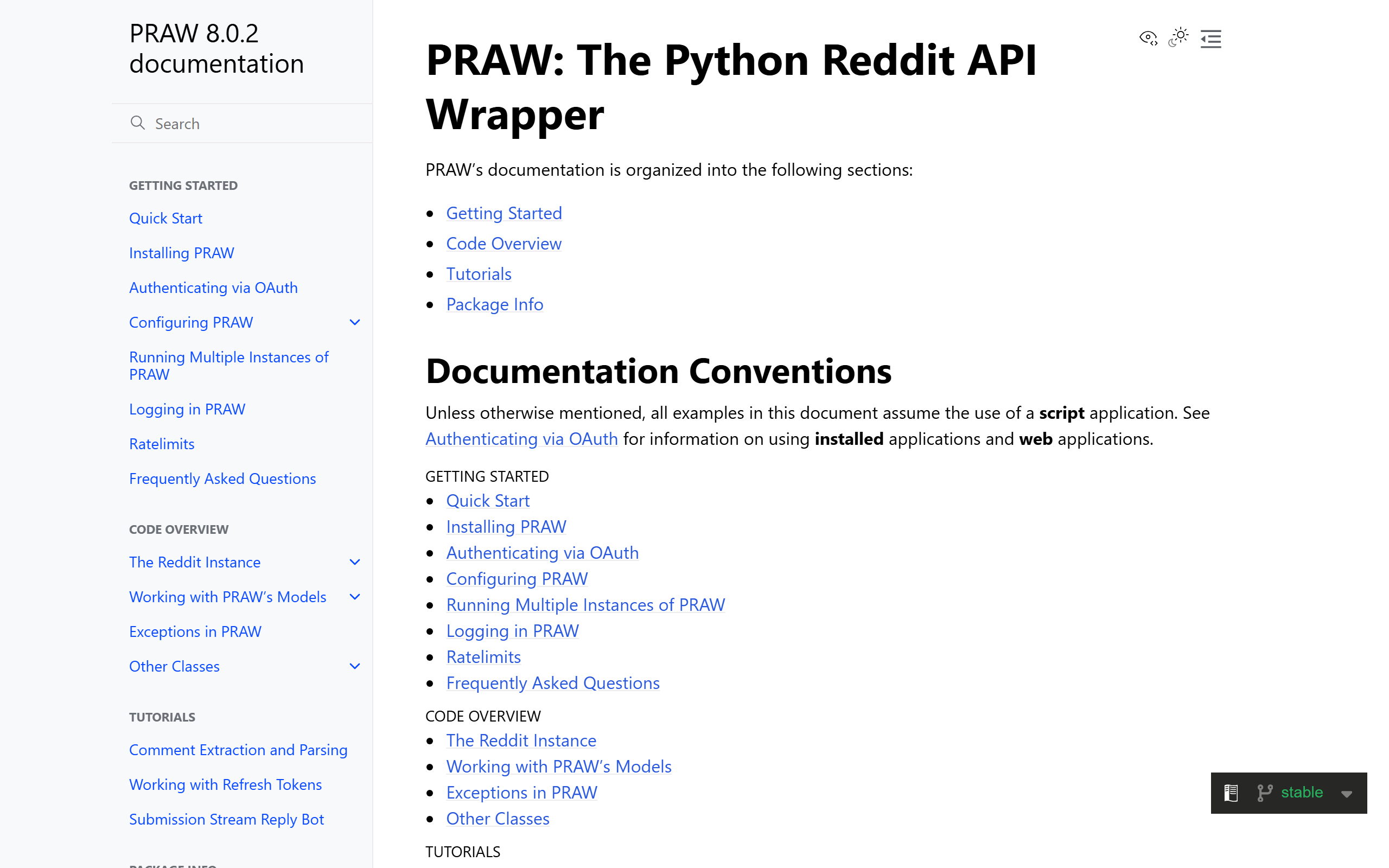Click the stable version label

1302,792
